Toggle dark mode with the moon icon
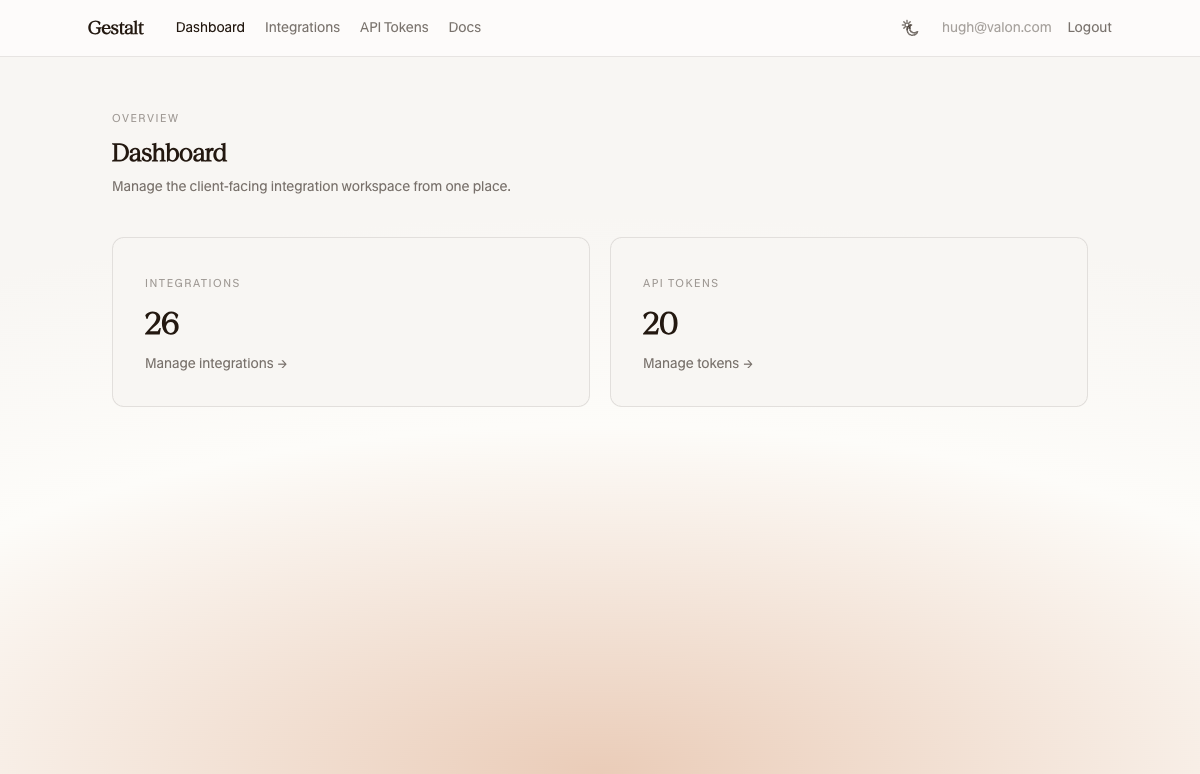 [x=910, y=28]
